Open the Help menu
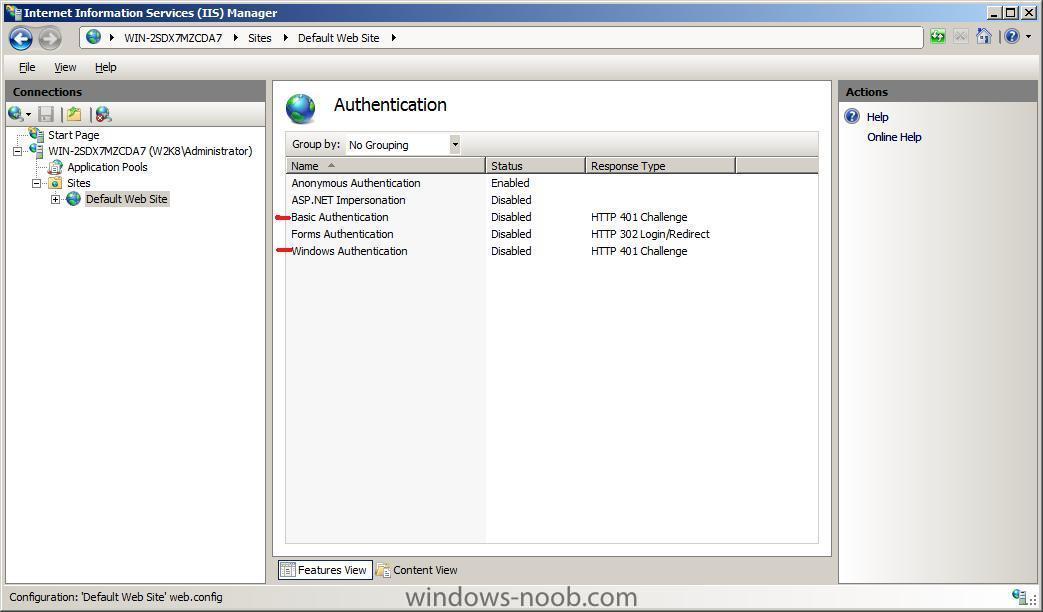The height and width of the screenshot is (612, 1043). (x=106, y=67)
